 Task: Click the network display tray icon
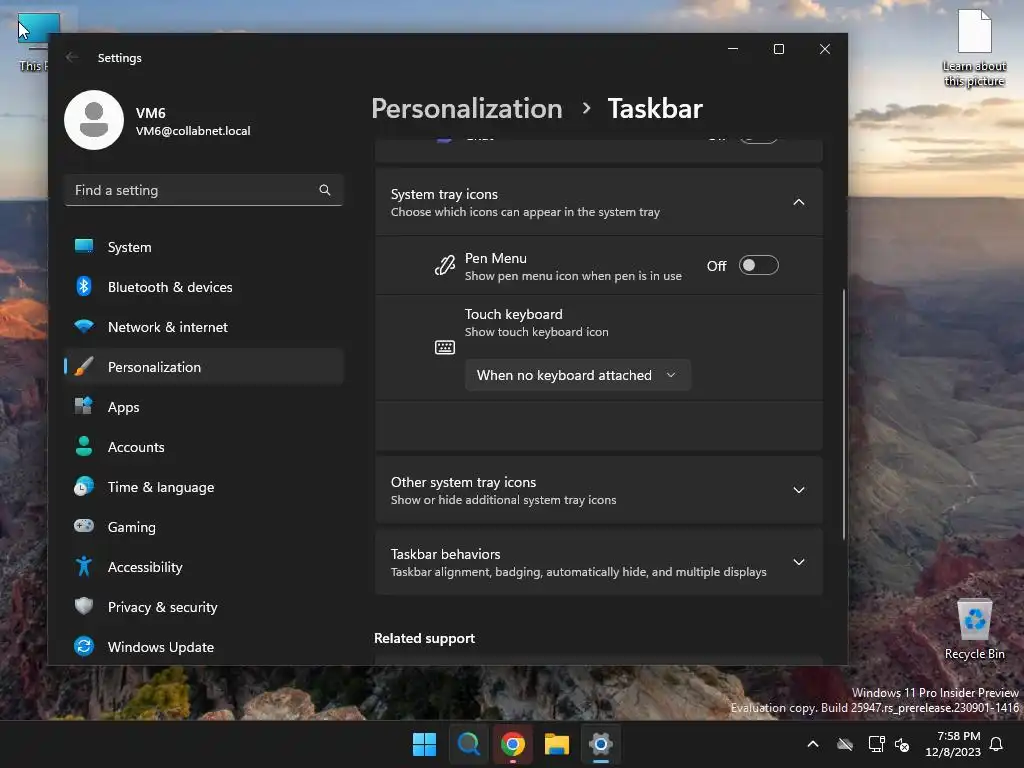click(x=876, y=744)
